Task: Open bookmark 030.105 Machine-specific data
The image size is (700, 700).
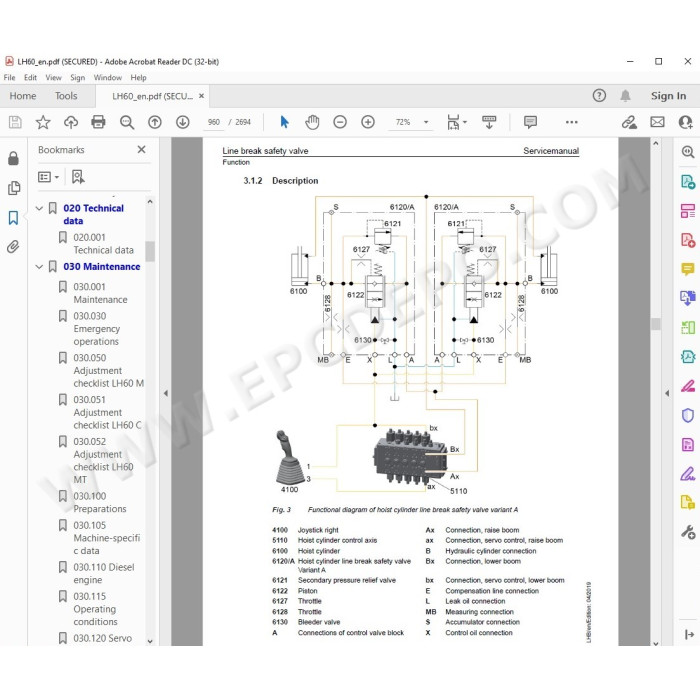Action: coord(107,538)
